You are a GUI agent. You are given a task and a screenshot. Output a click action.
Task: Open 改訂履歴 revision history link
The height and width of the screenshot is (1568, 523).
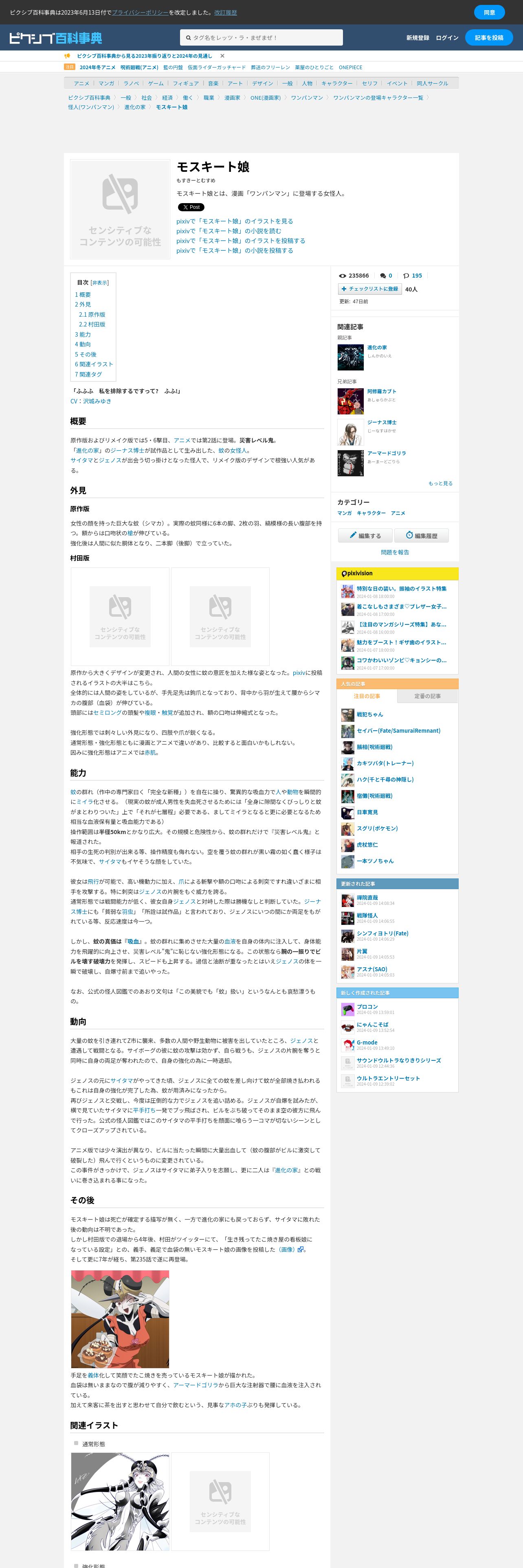225,12
